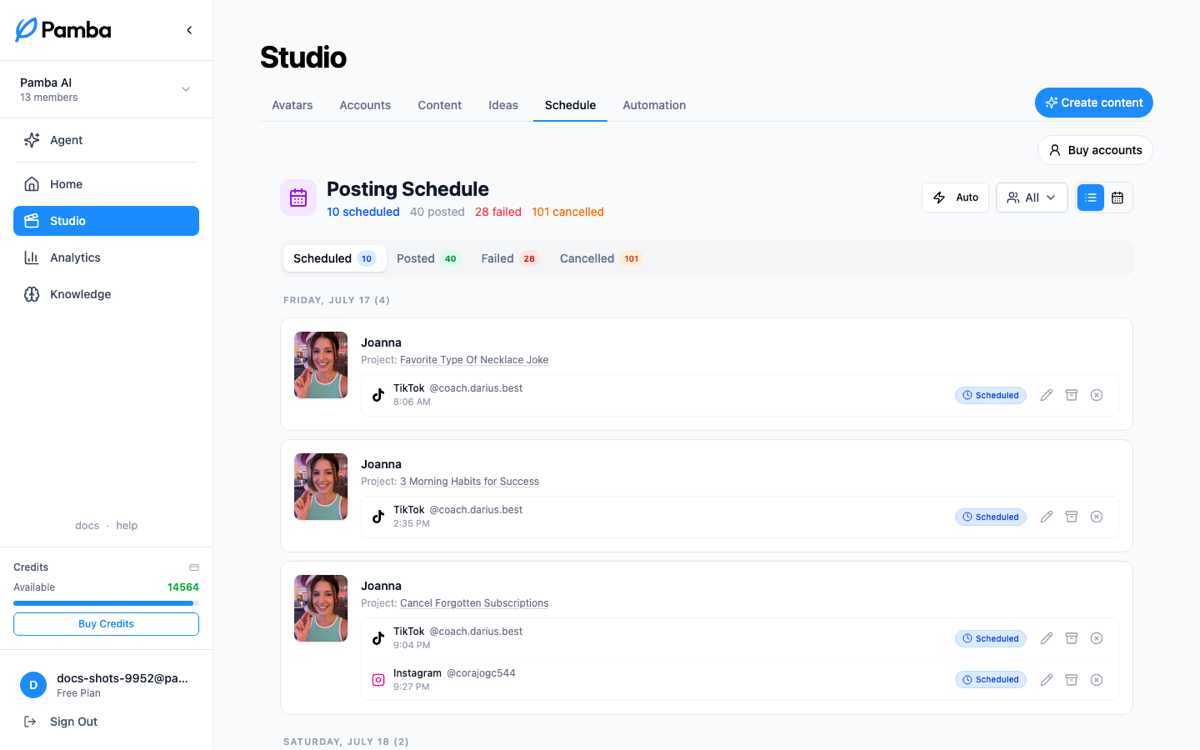Viewport: 1200px width, 750px height.
Task: Archive the 8:06 AM TikTok post
Action: click(1071, 395)
